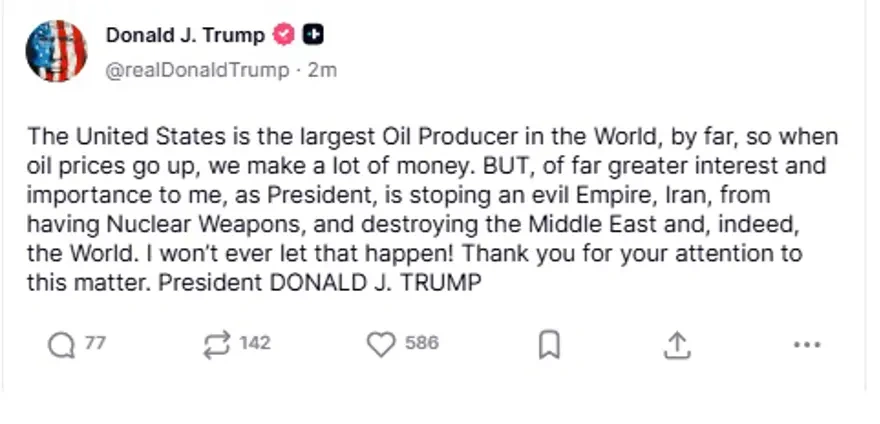Open Donald J. Trump display name link
This screenshot has width=880, height=424.
[x=185, y=35]
